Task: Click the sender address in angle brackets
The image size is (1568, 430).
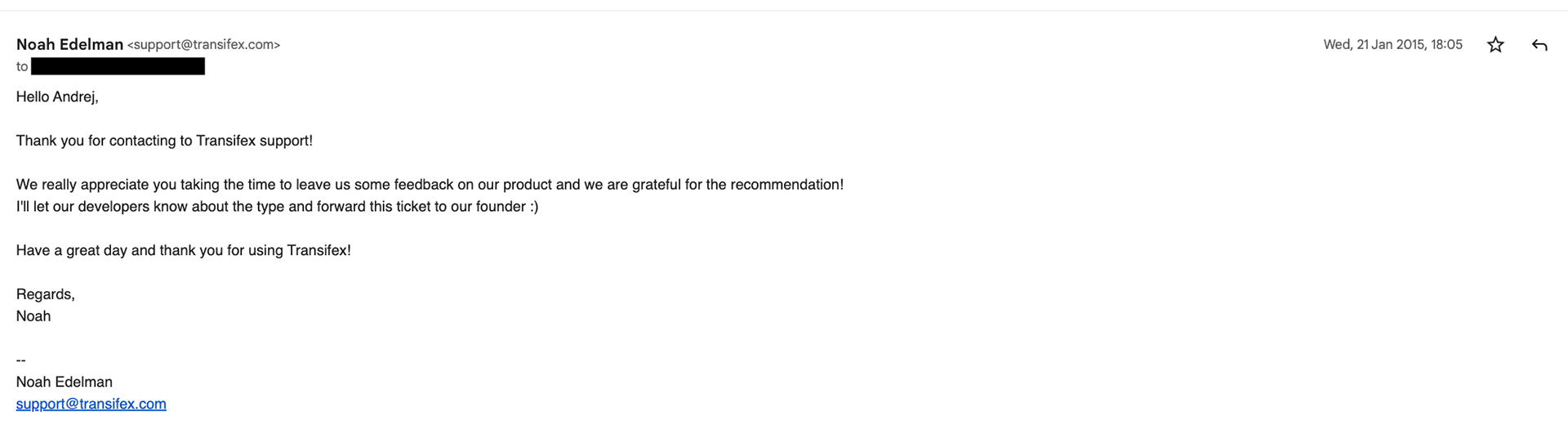Action: point(203,45)
